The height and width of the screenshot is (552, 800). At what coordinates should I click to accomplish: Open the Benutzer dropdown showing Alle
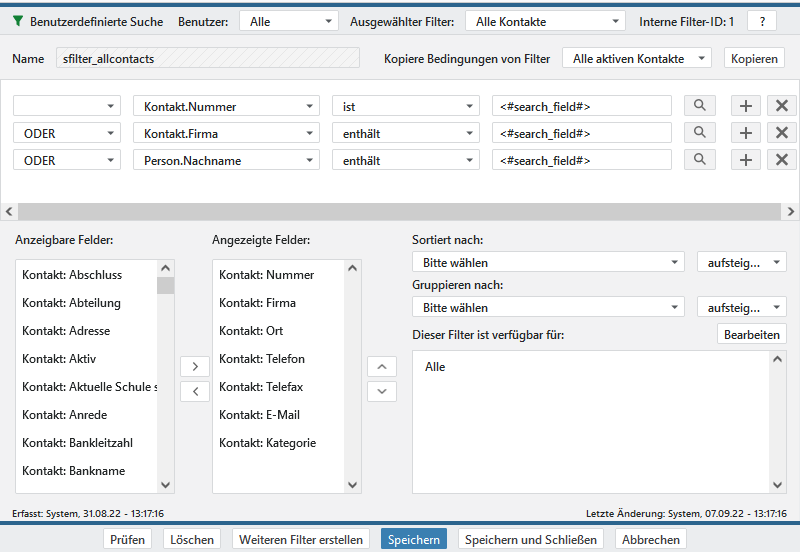(x=288, y=21)
